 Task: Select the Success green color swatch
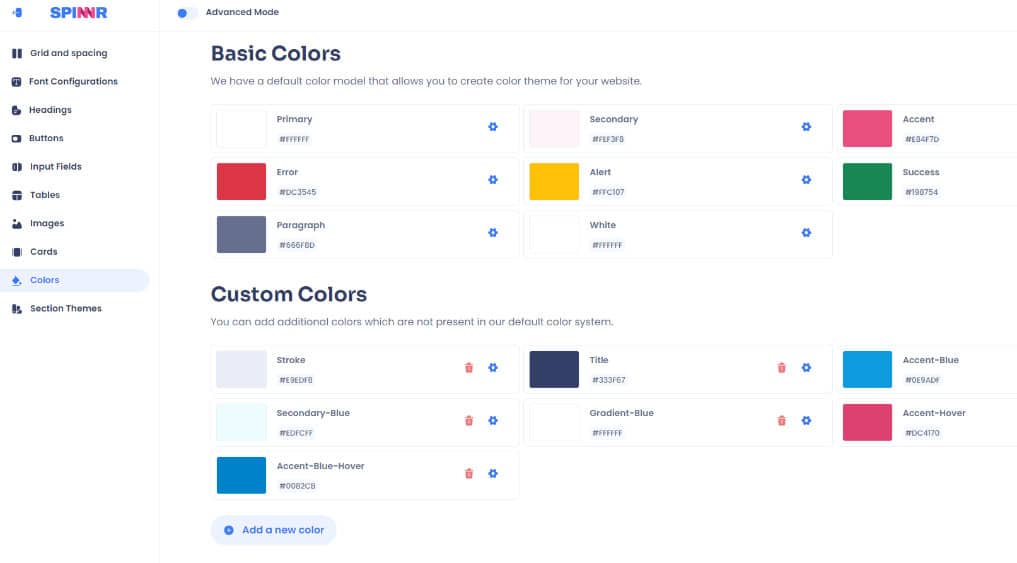pos(867,182)
